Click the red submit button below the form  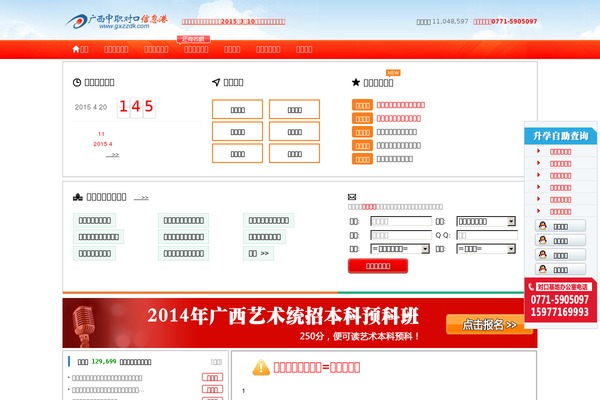[378, 266]
